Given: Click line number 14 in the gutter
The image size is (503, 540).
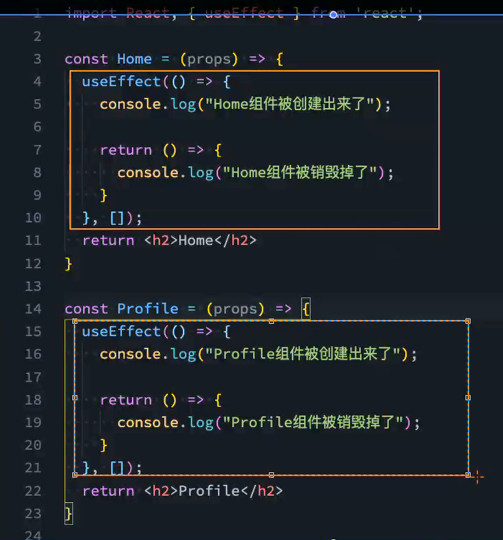Looking at the screenshot, I should [x=33, y=309].
